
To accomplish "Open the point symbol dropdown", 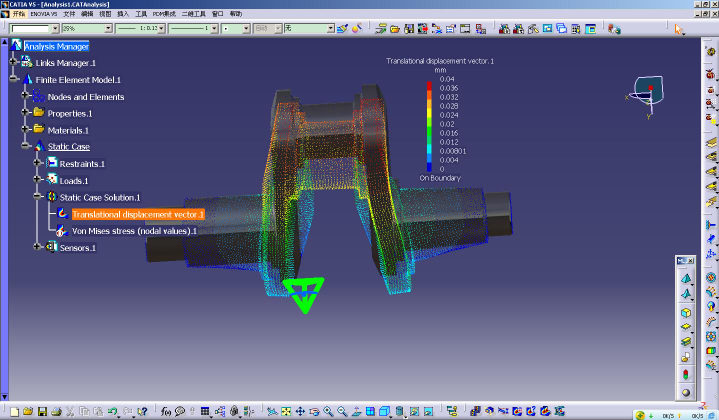I will (x=246, y=28).
